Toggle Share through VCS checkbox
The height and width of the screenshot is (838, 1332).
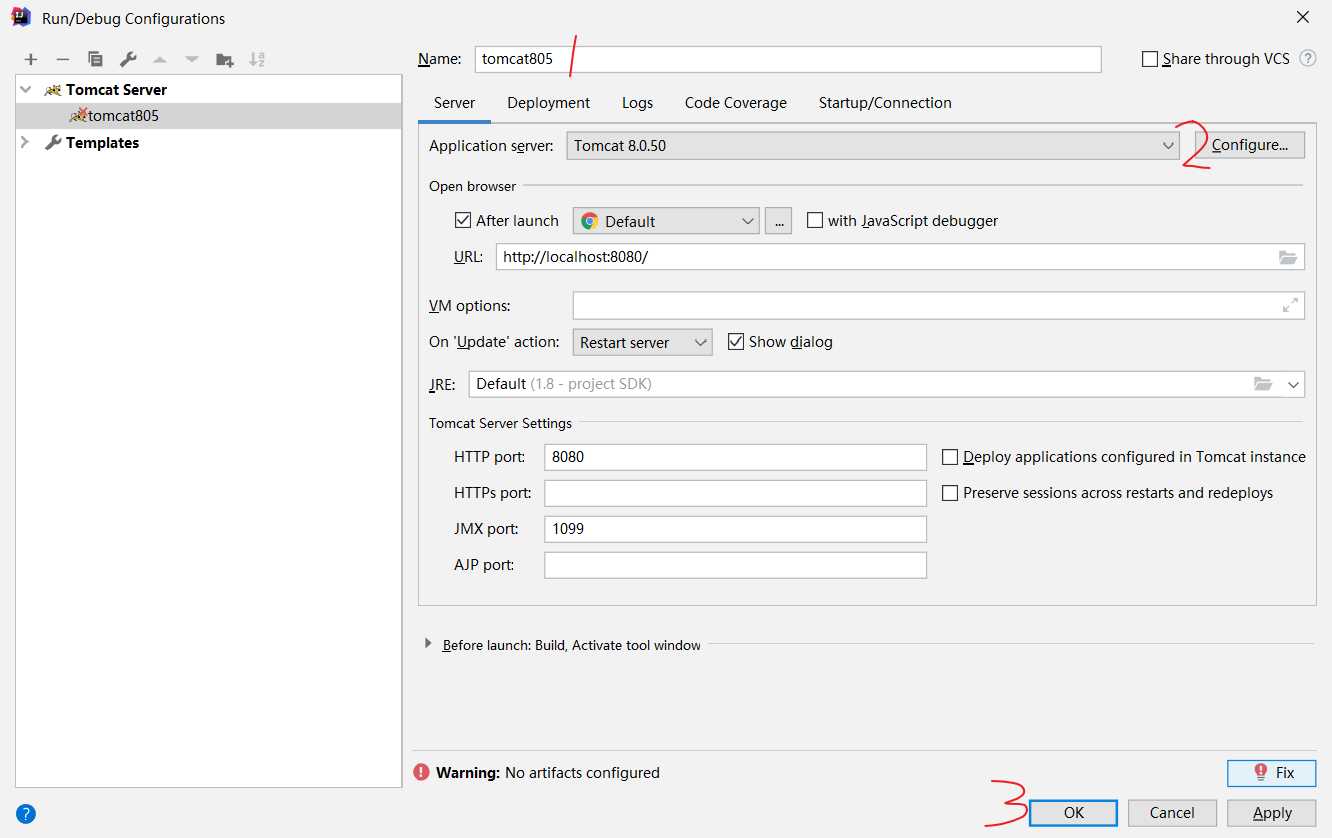1150,59
